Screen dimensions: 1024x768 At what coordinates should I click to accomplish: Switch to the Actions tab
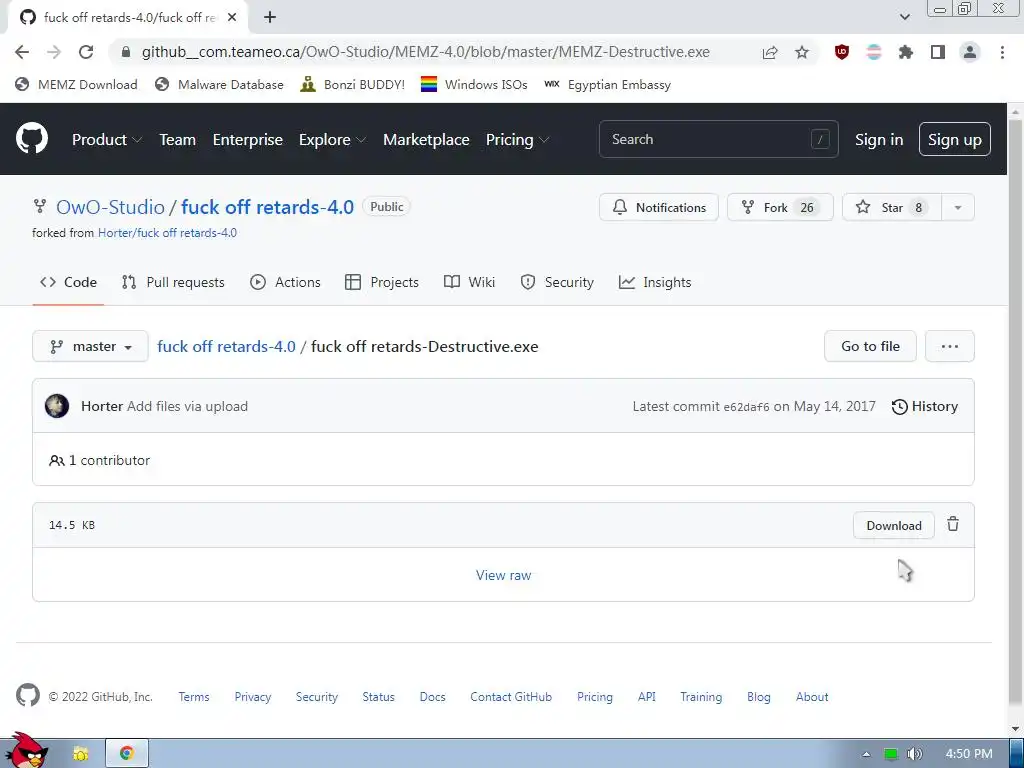coord(285,282)
